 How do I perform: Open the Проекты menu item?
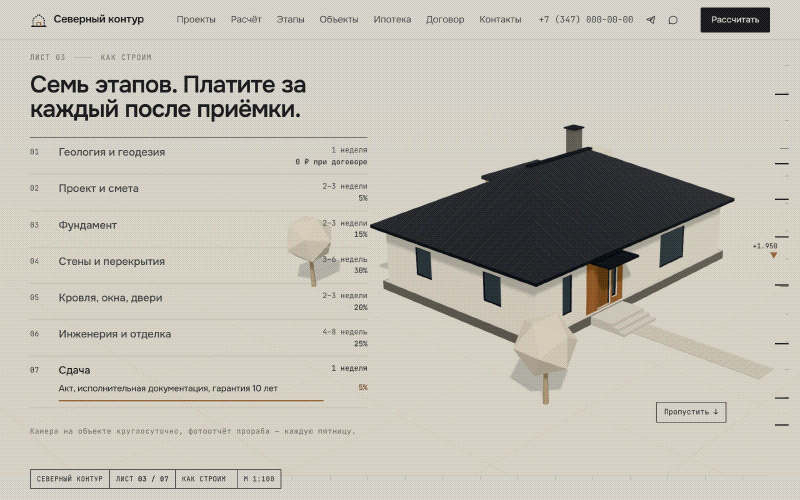[196, 19]
